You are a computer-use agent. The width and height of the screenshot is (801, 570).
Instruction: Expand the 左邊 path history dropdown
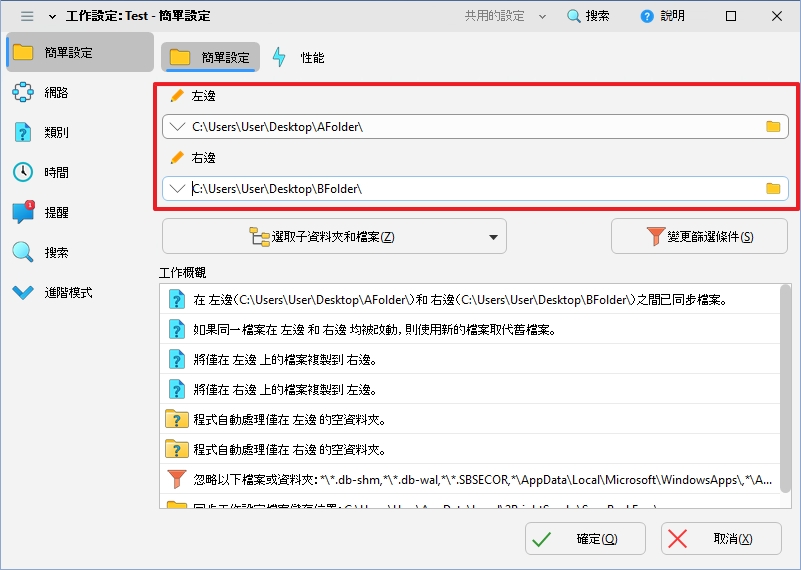177,127
